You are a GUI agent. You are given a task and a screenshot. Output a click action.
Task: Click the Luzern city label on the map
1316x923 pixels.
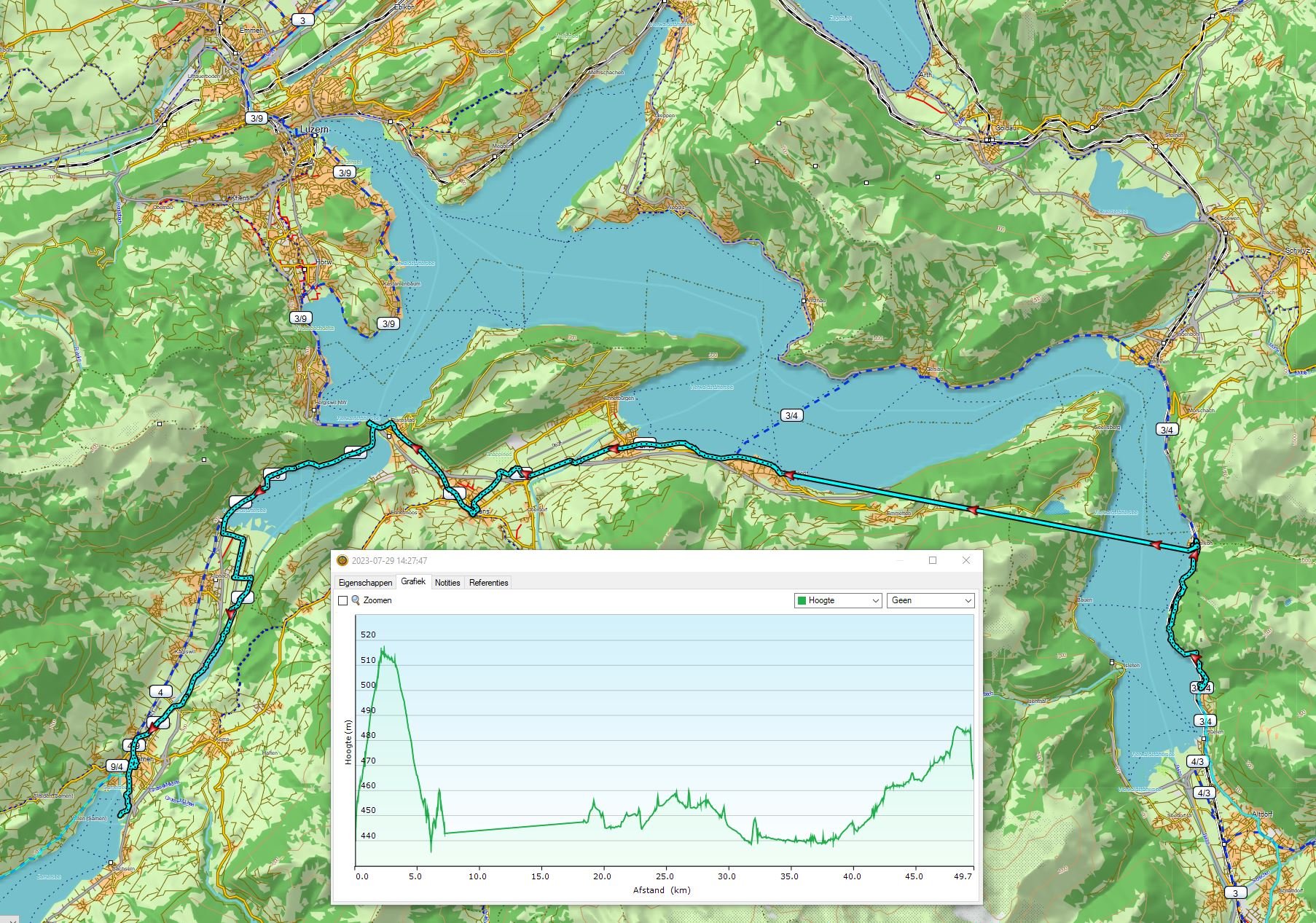315,130
